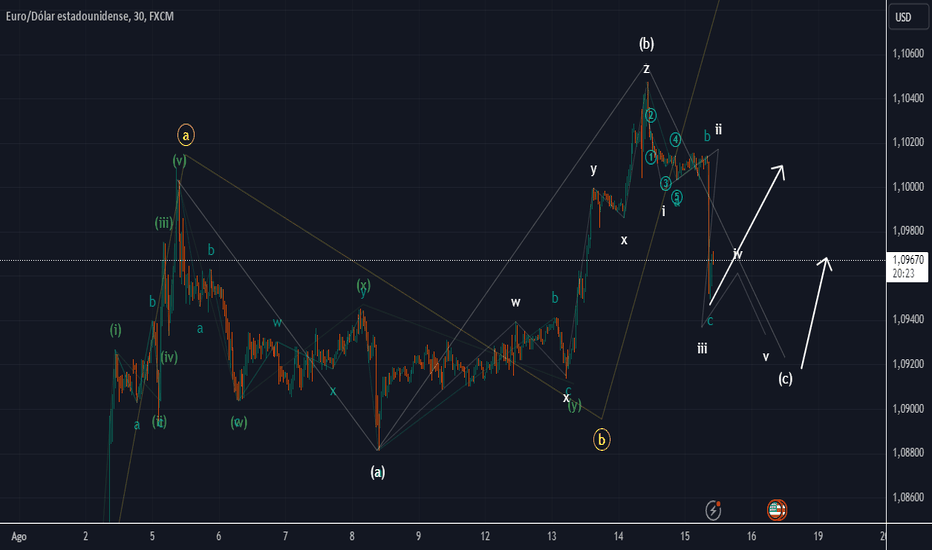Click the white 'ii' wave label

pos(718,129)
